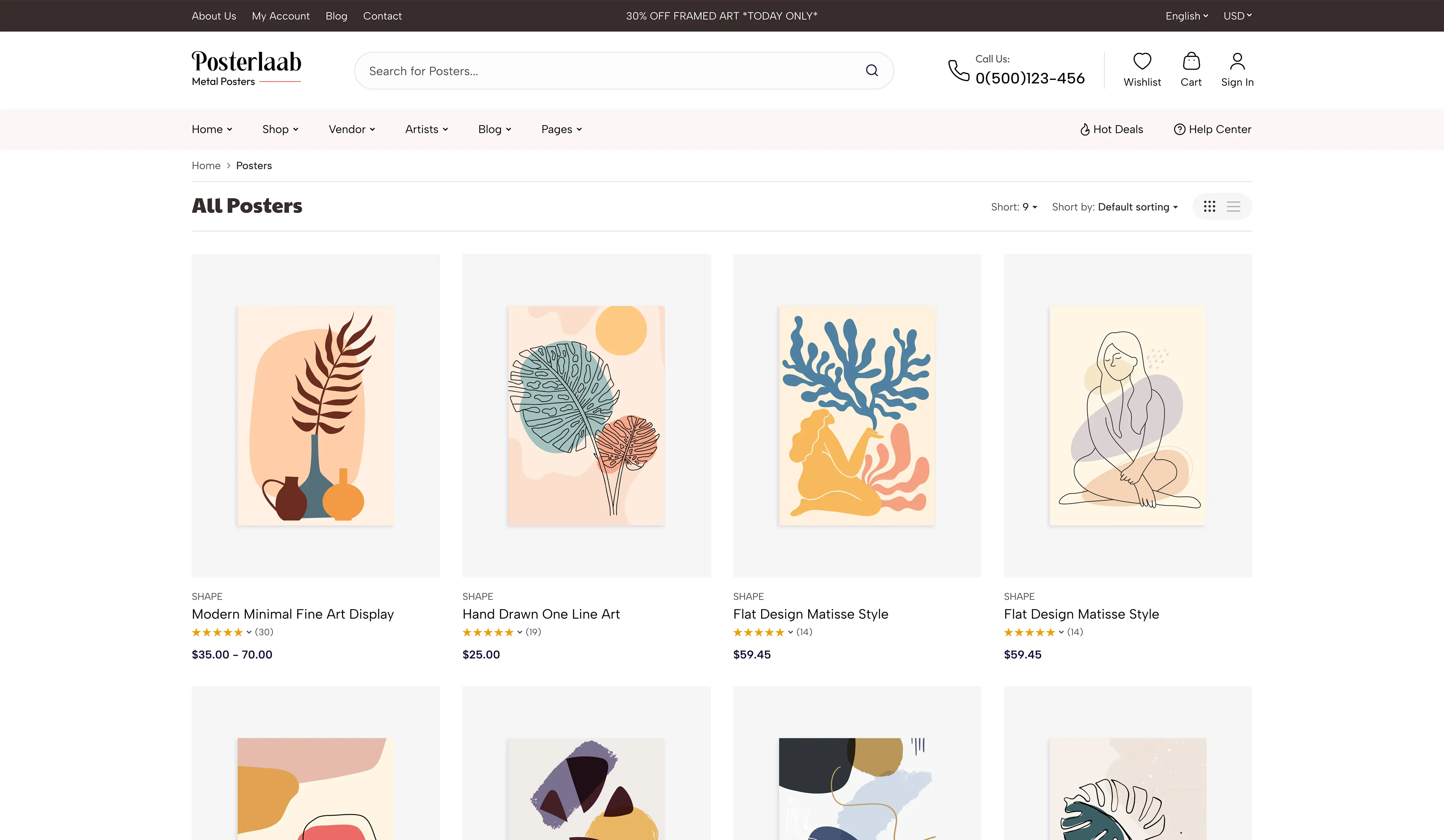
Task: Click SHAPE category above Modern Minimal Fine Art
Action: click(207, 596)
